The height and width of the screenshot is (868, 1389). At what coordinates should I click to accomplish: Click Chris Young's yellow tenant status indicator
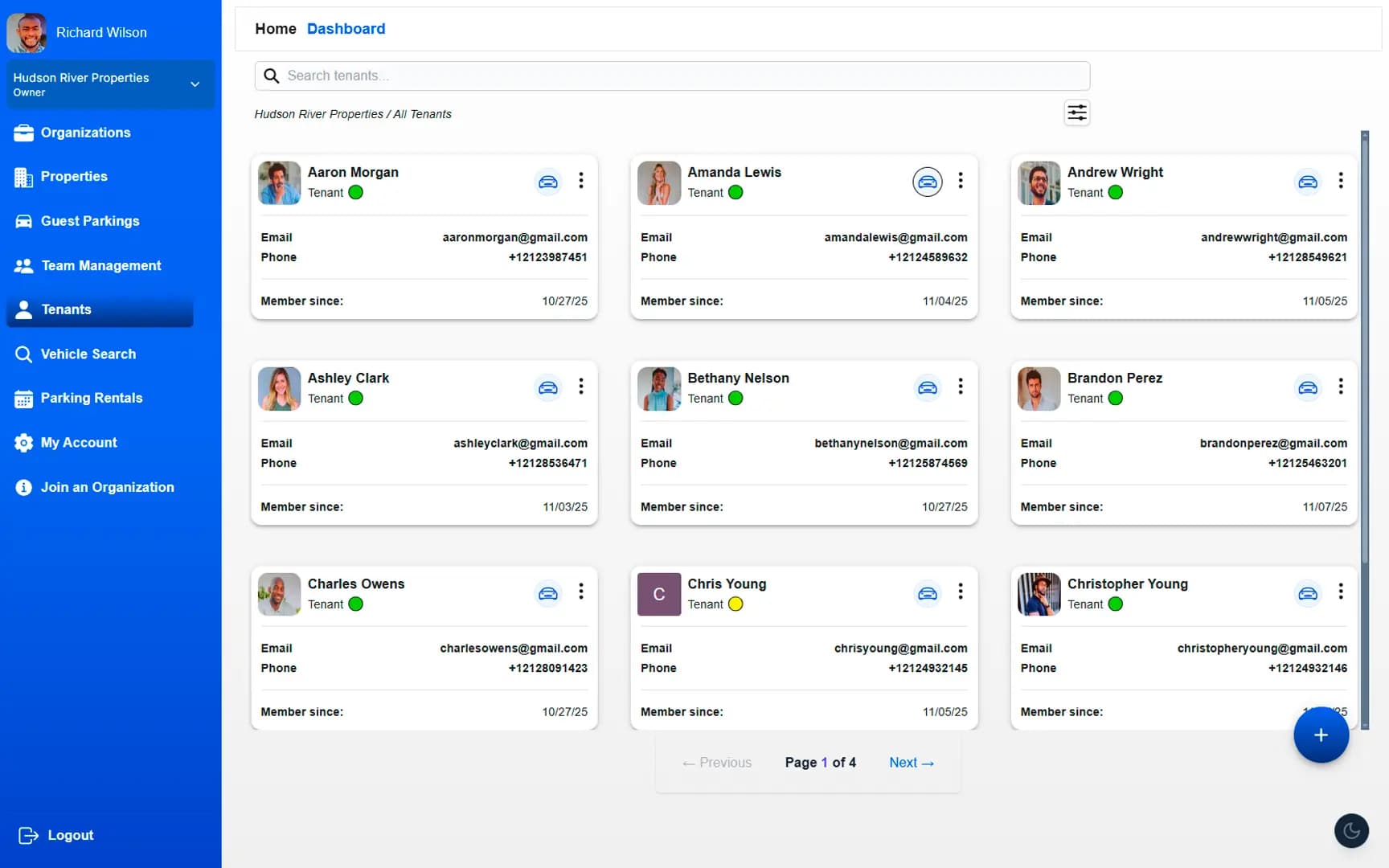pos(735,604)
